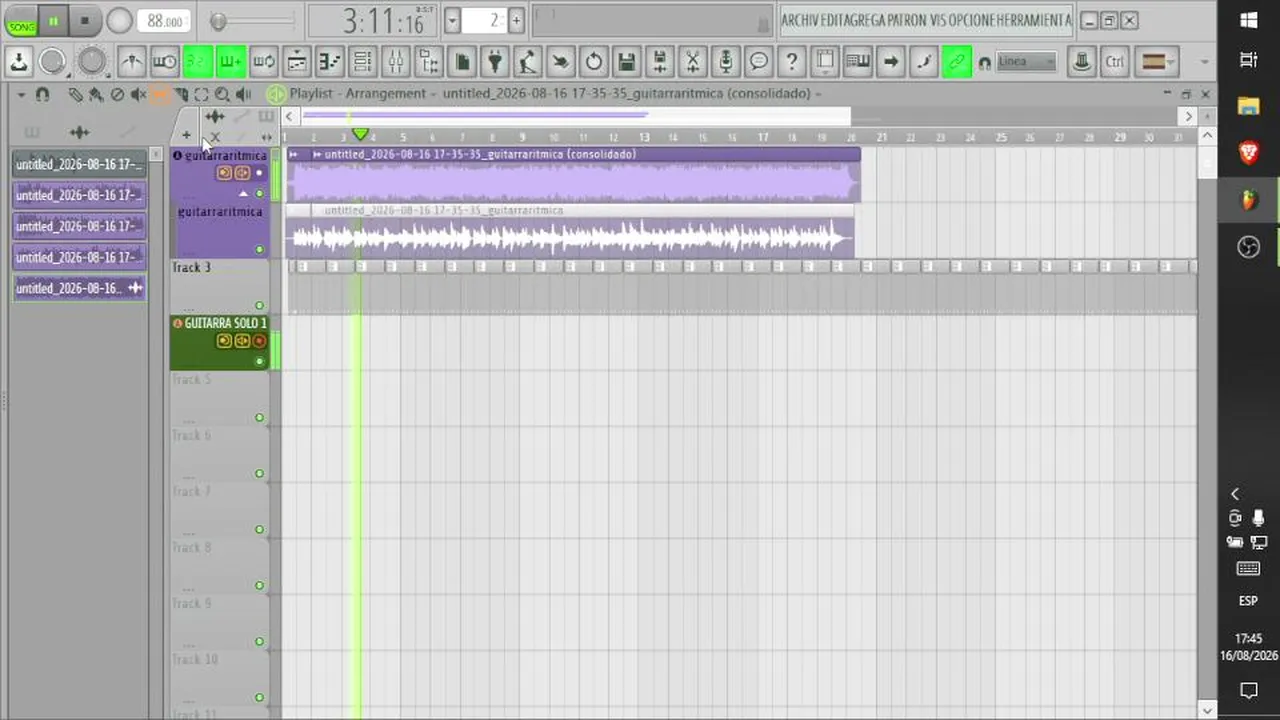The image size is (1280, 720).
Task: Click the top hat icon in toolbar
Action: click(x=1082, y=62)
